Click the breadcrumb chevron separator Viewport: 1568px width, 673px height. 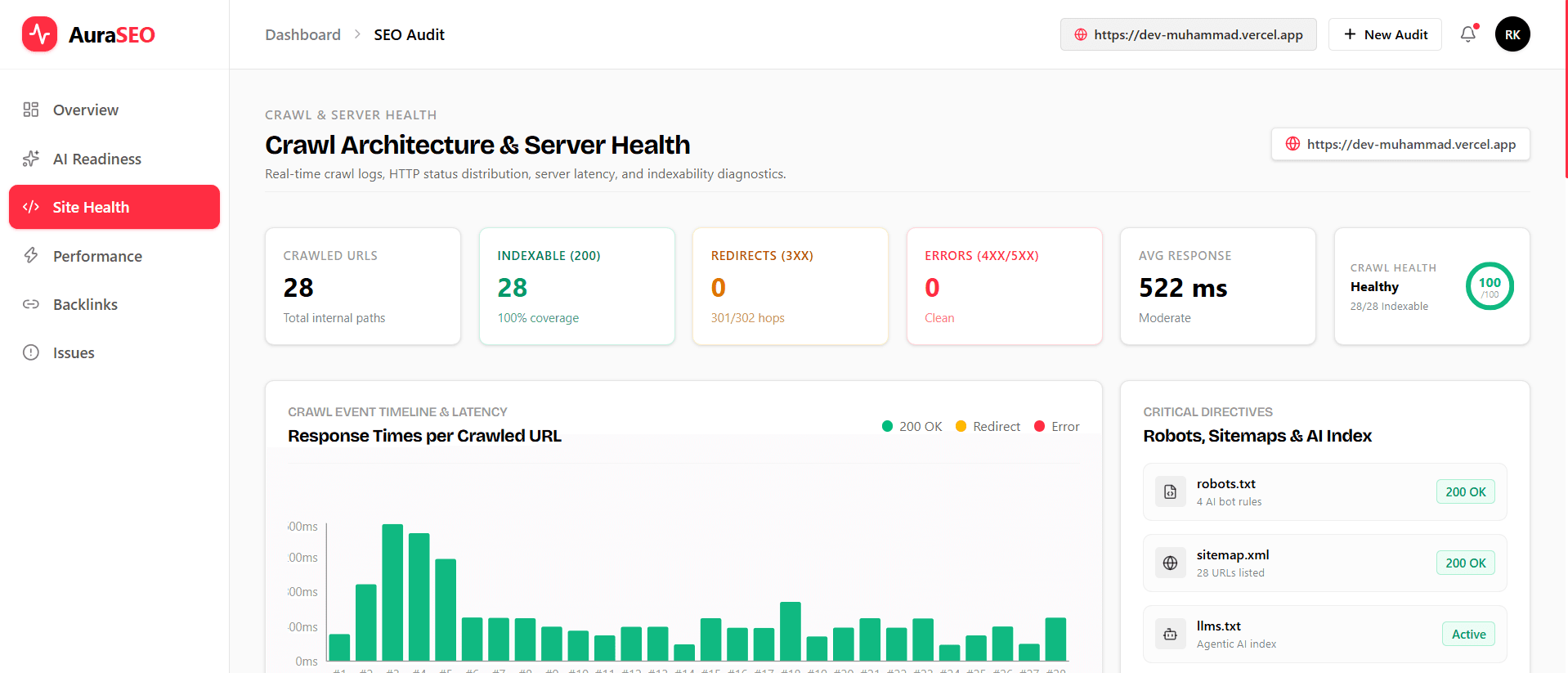(x=357, y=34)
